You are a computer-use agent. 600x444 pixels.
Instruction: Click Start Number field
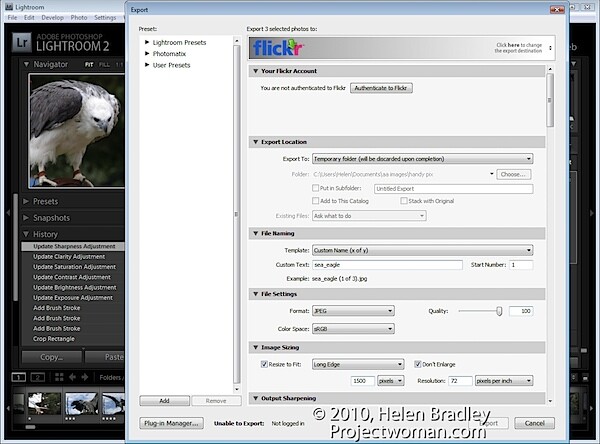pos(521,265)
